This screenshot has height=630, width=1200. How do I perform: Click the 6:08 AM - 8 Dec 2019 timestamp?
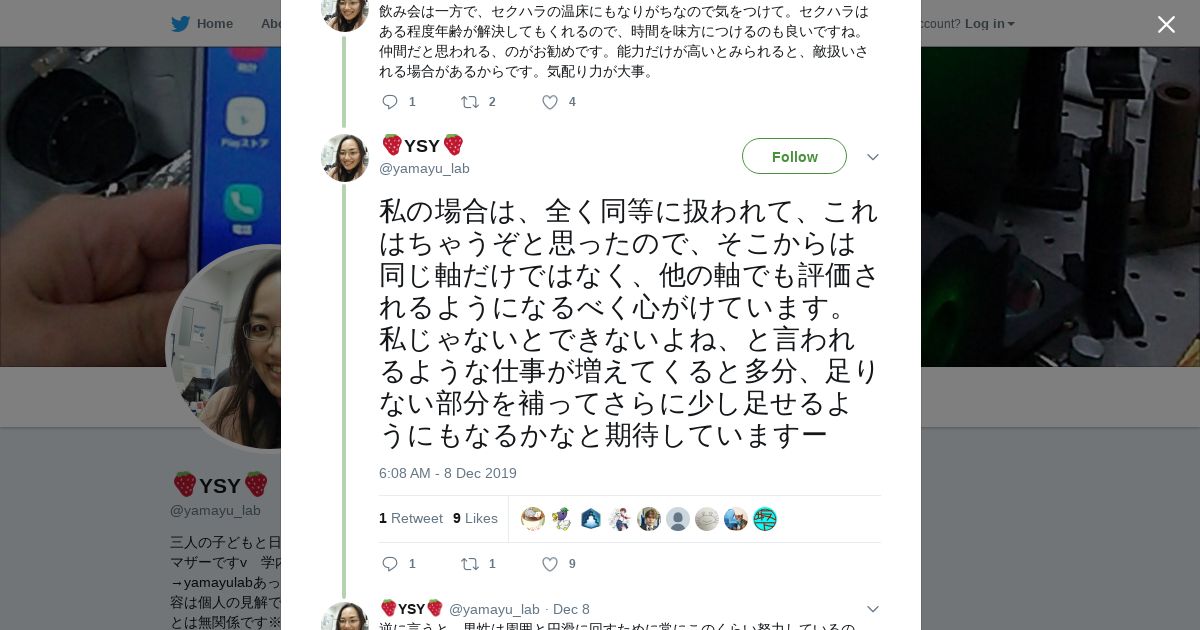click(x=448, y=473)
